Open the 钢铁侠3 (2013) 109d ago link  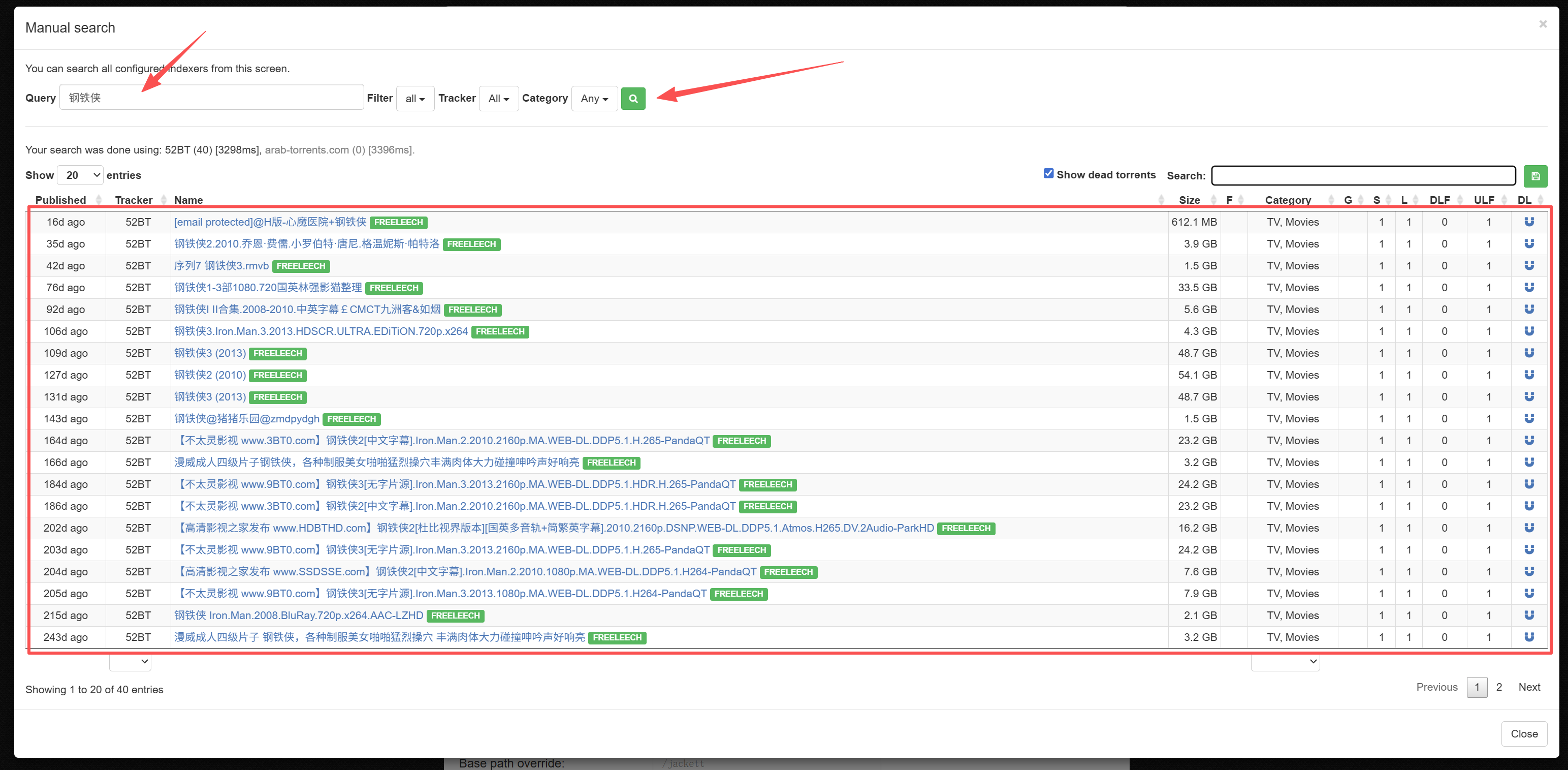pyautogui.click(x=210, y=353)
